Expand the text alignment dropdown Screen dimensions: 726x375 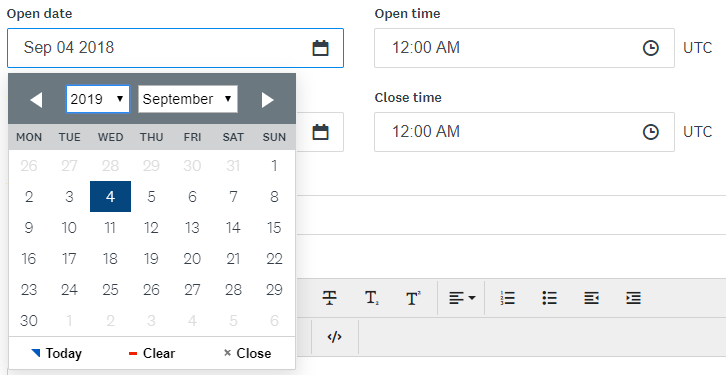click(x=462, y=298)
